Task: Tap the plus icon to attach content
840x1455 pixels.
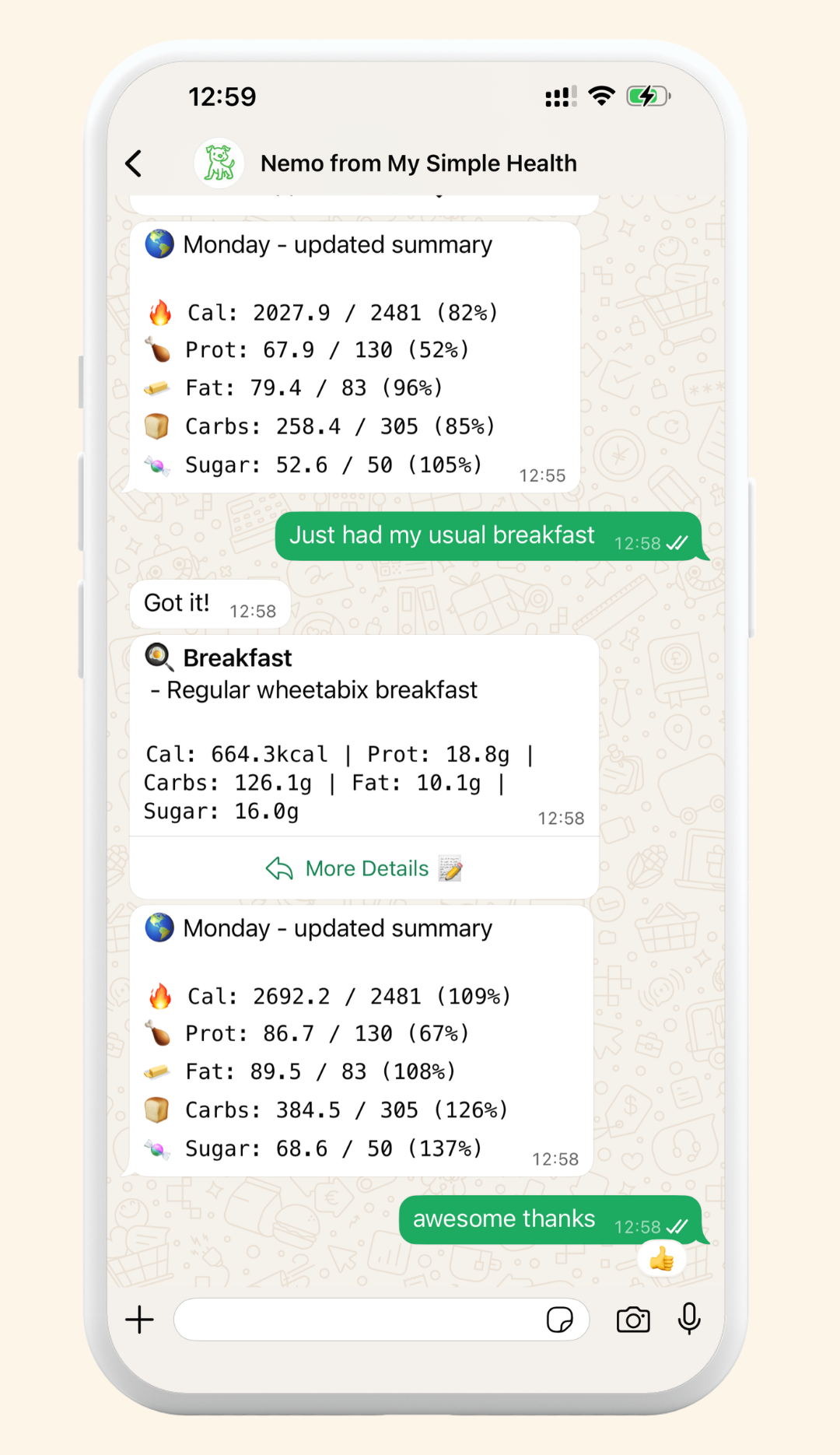Action: [x=139, y=1320]
